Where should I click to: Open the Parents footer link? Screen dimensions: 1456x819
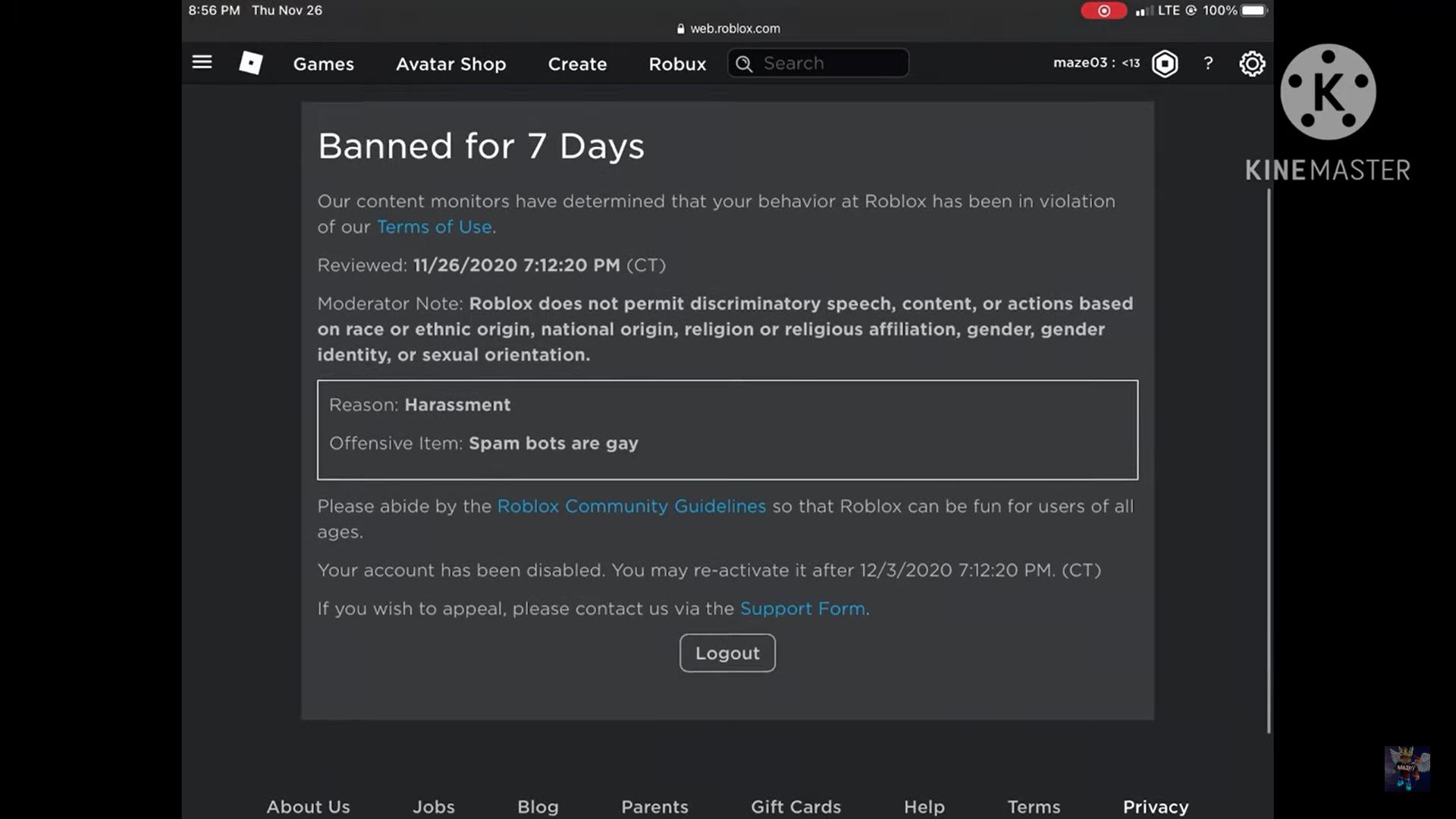654,807
